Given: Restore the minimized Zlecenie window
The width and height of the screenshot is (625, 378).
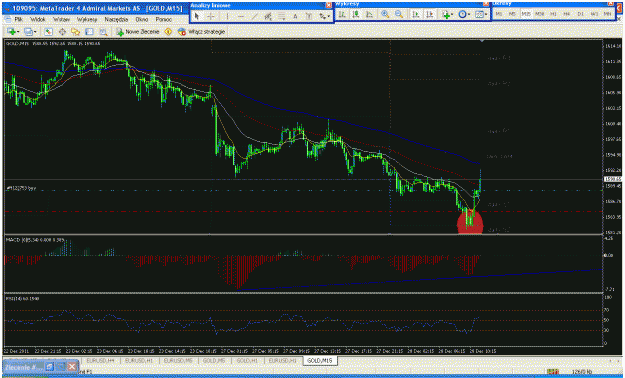Looking at the screenshot, I should point(49,366).
